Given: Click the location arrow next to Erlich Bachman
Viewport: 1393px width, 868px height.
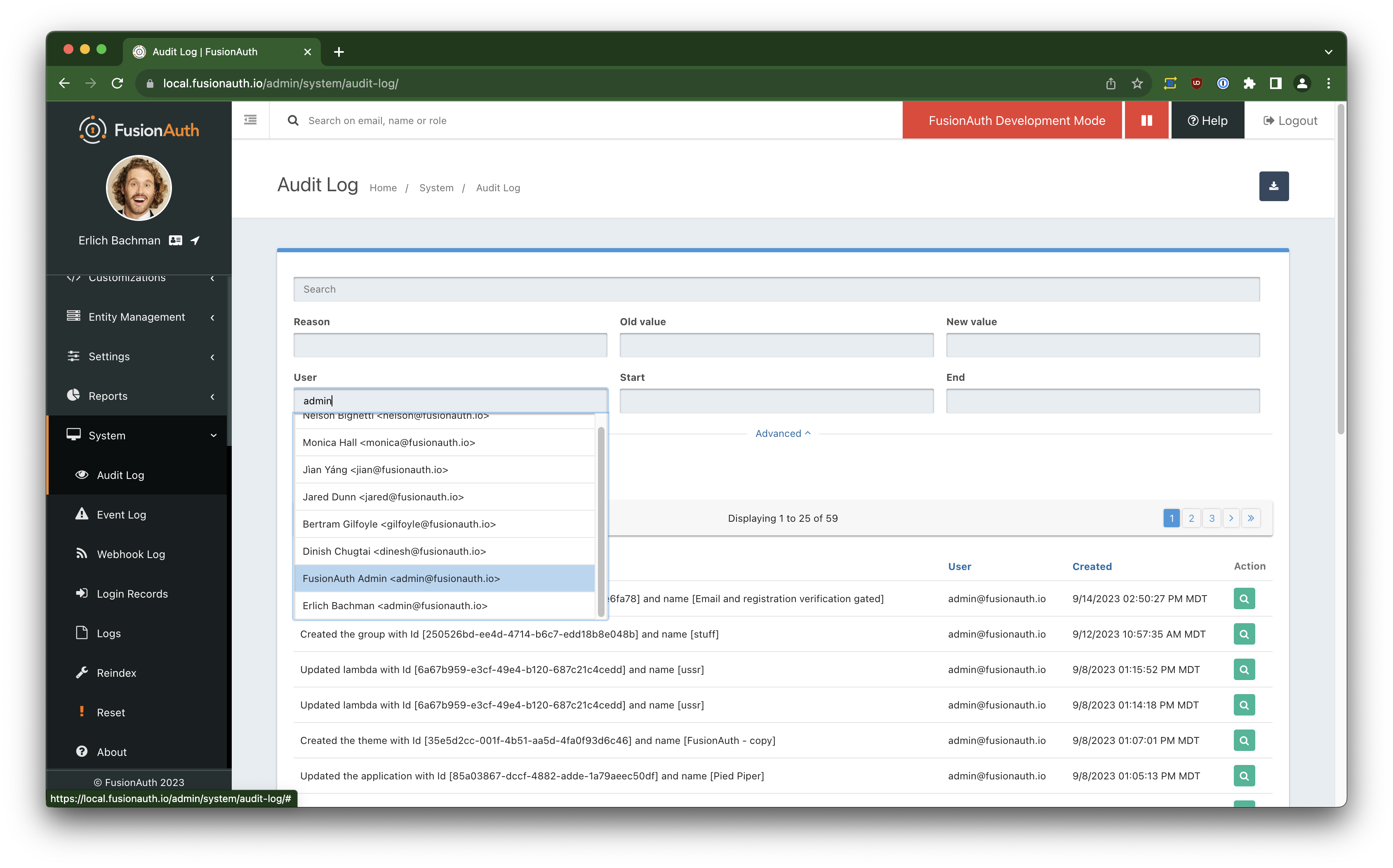Looking at the screenshot, I should (x=195, y=241).
